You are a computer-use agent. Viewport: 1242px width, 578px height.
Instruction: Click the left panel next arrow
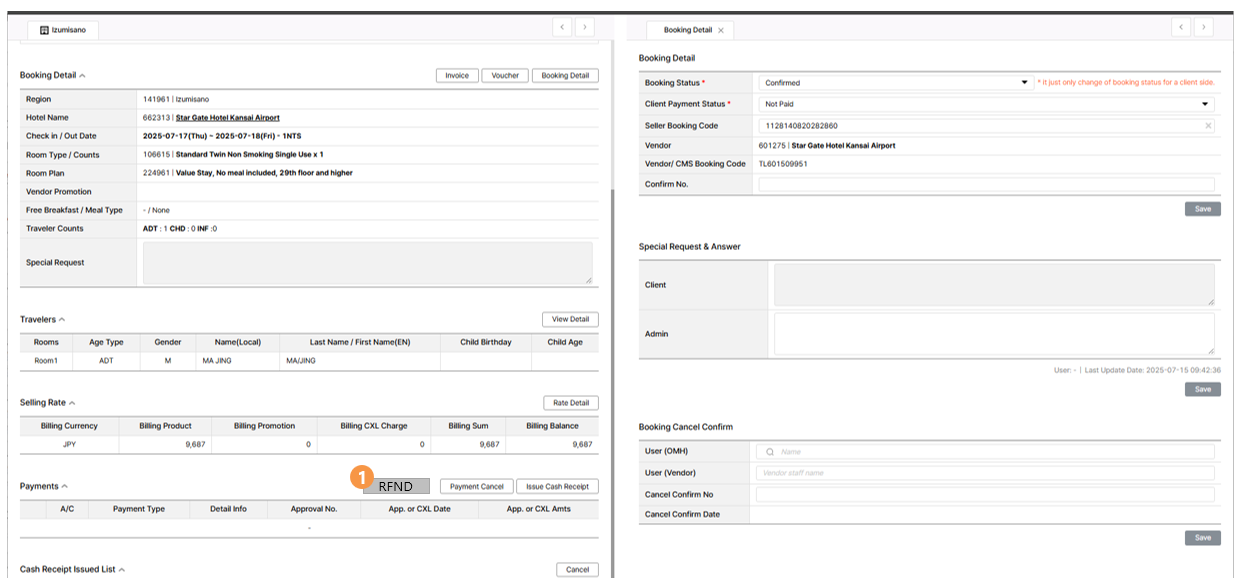tap(585, 28)
